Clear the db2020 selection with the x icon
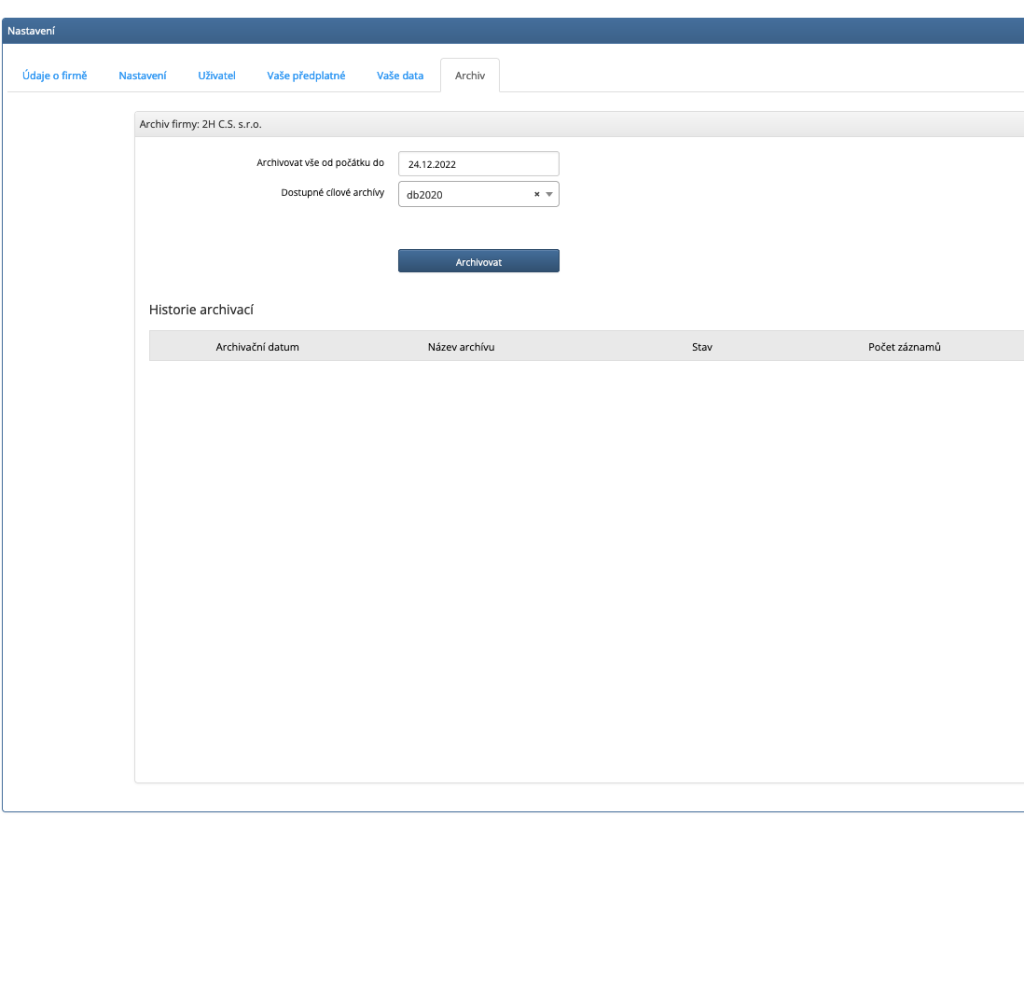Viewport: 1024px width, 983px height. click(x=537, y=195)
